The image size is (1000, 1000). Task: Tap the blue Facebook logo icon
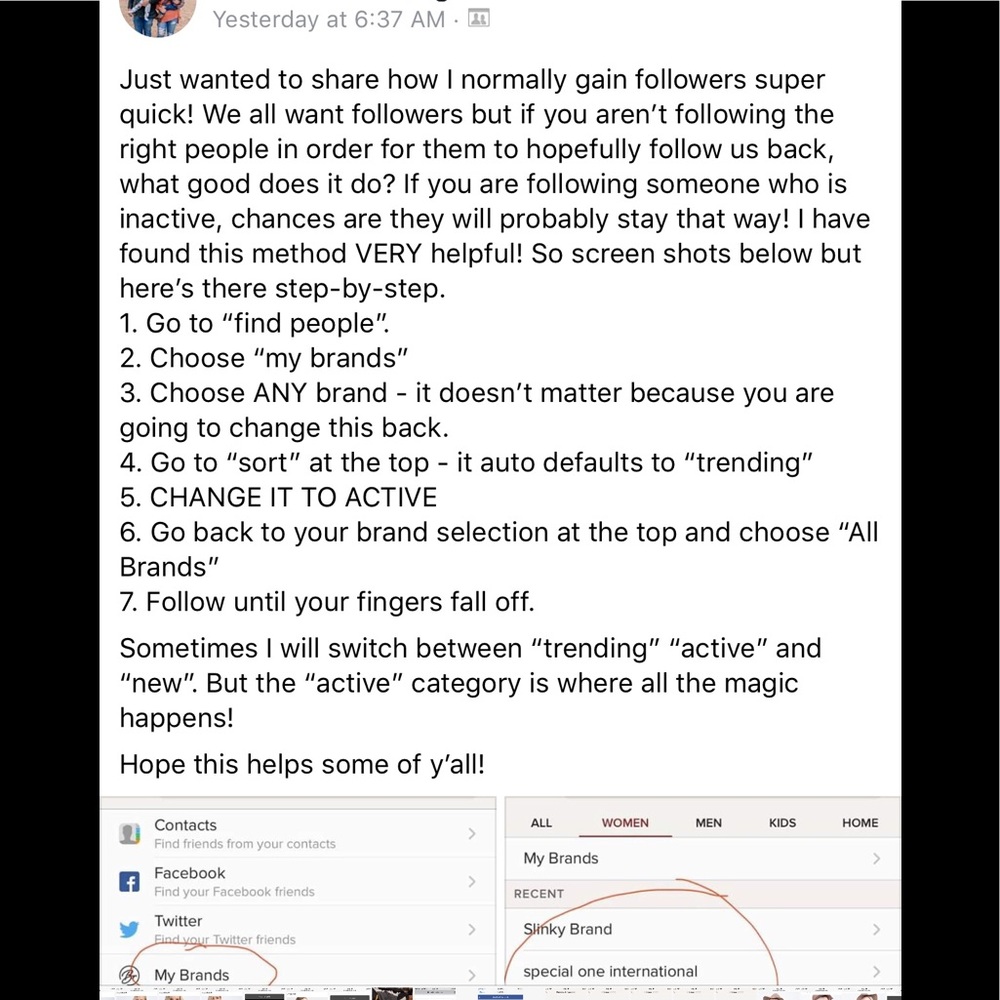129,882
